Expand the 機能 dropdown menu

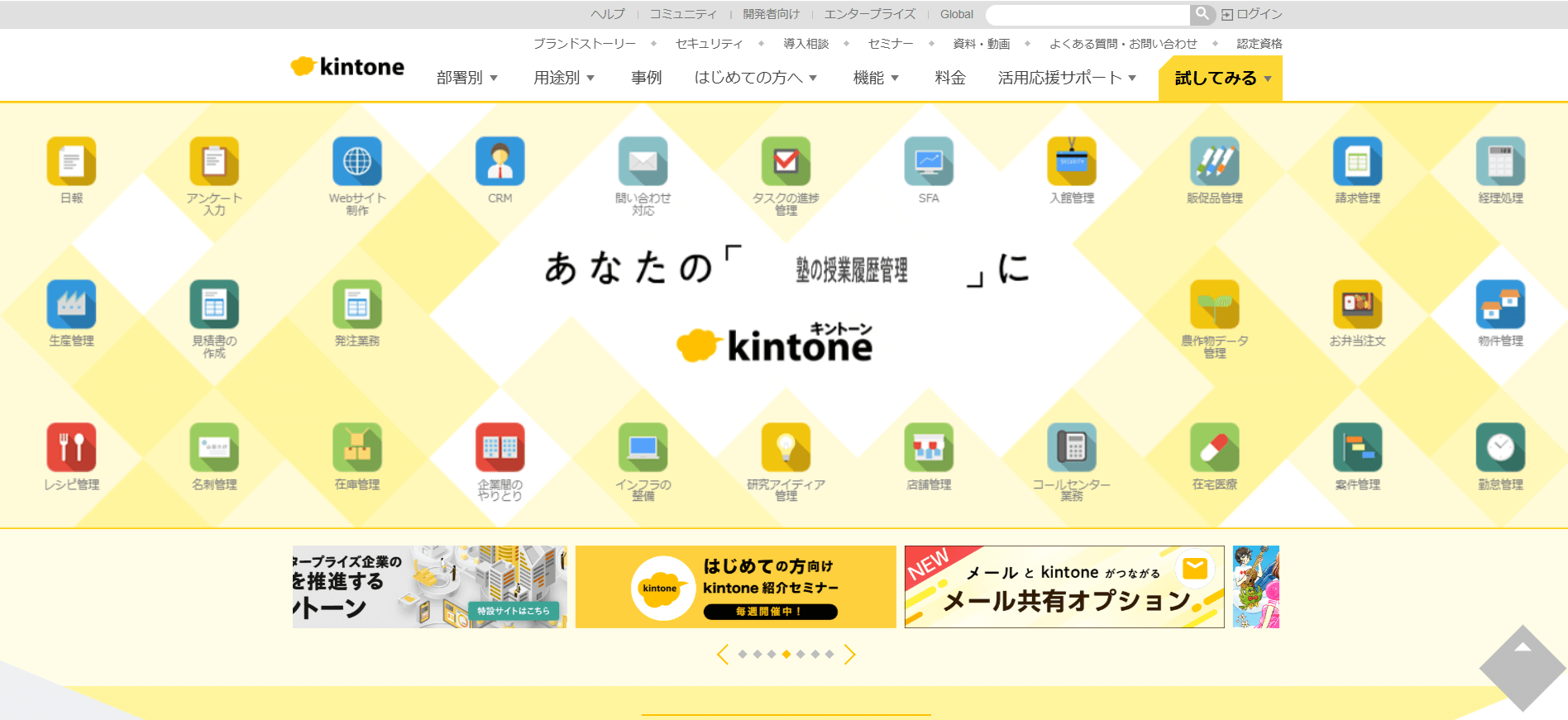(x=876, y=78)
